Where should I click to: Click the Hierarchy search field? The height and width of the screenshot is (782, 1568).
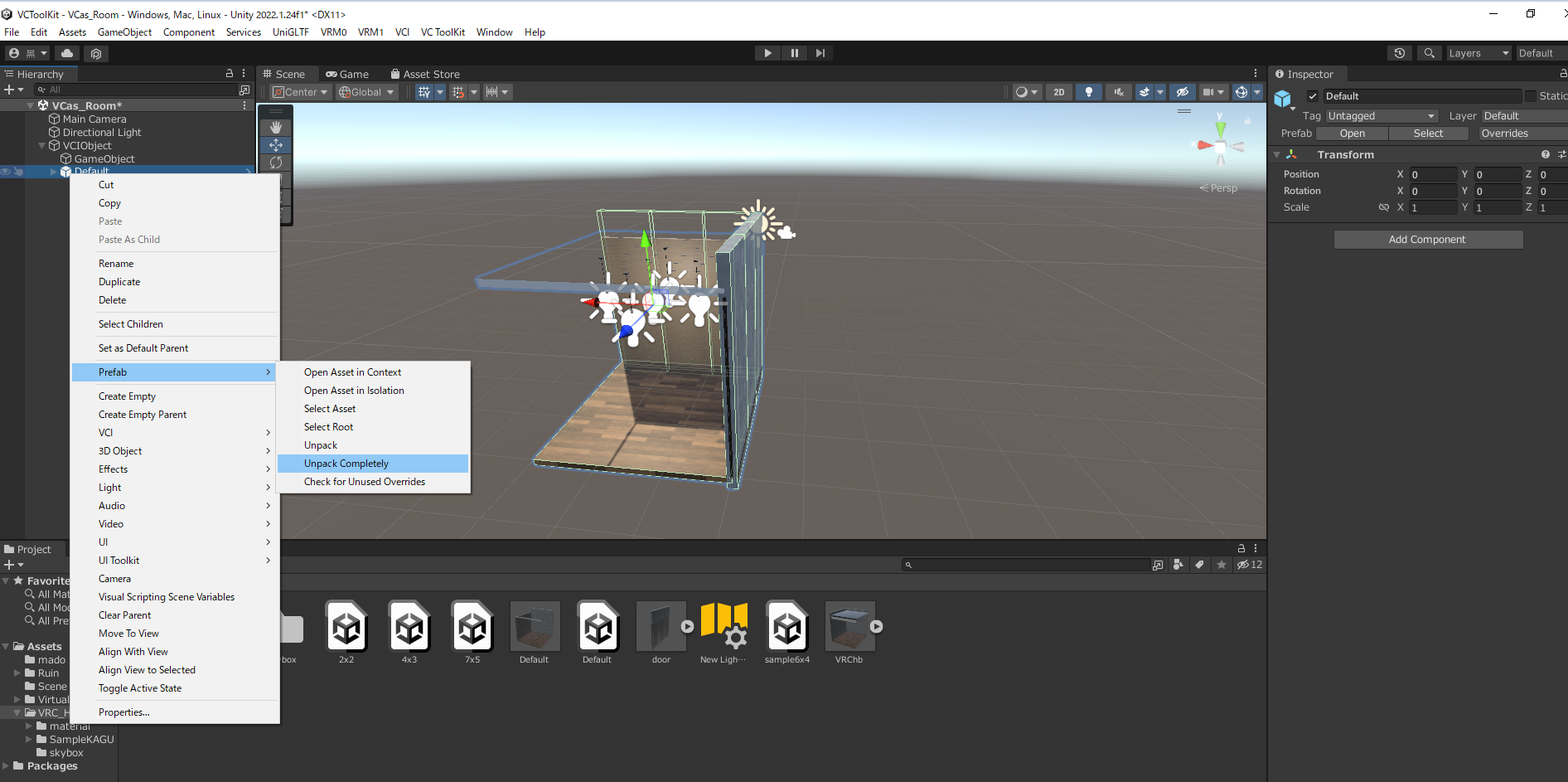point(135,90)
